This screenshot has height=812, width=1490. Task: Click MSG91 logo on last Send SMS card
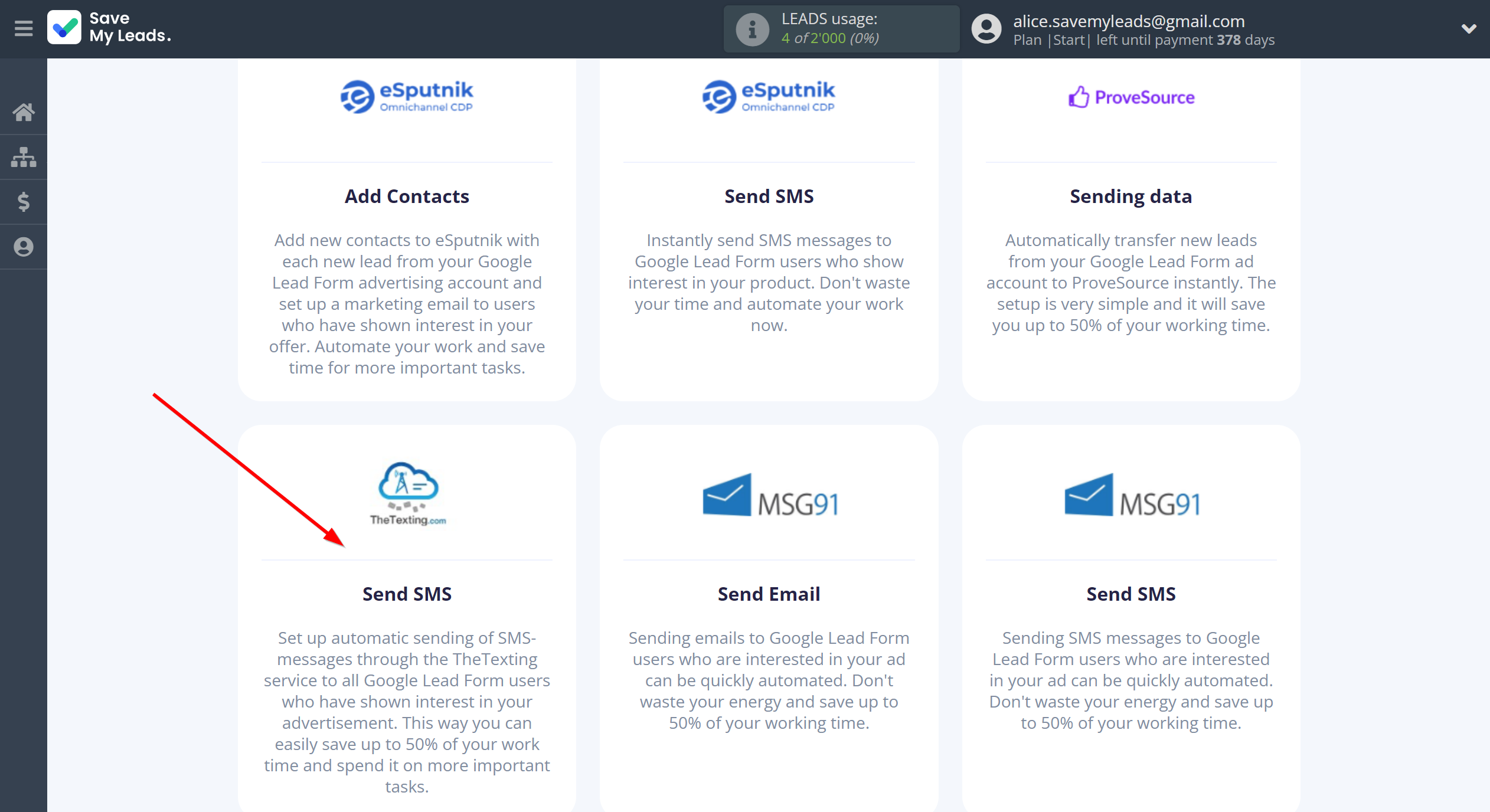click(1132, 496)
